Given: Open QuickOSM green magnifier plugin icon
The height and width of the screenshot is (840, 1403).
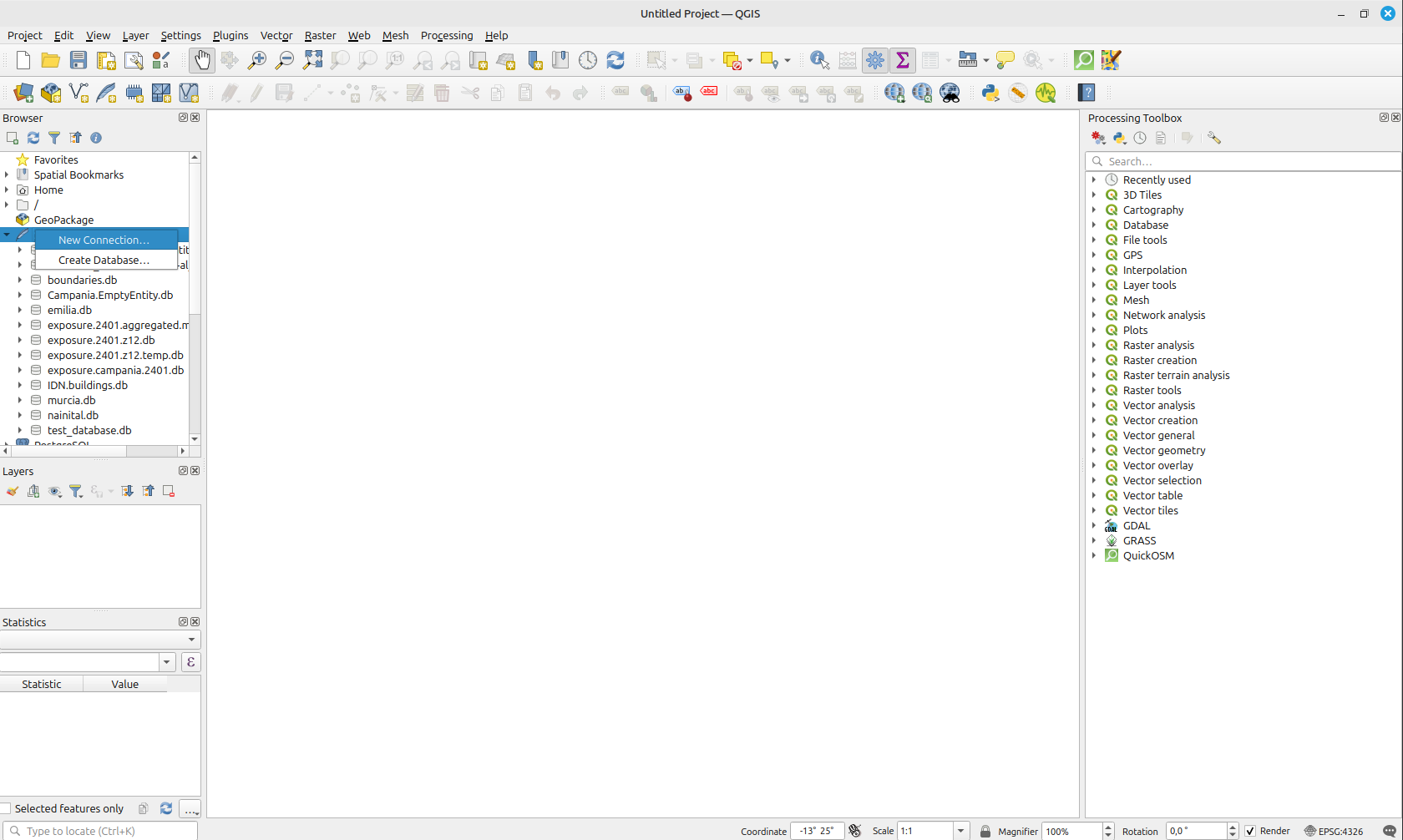Looking at the screenshot, I should coord(1083,60).
